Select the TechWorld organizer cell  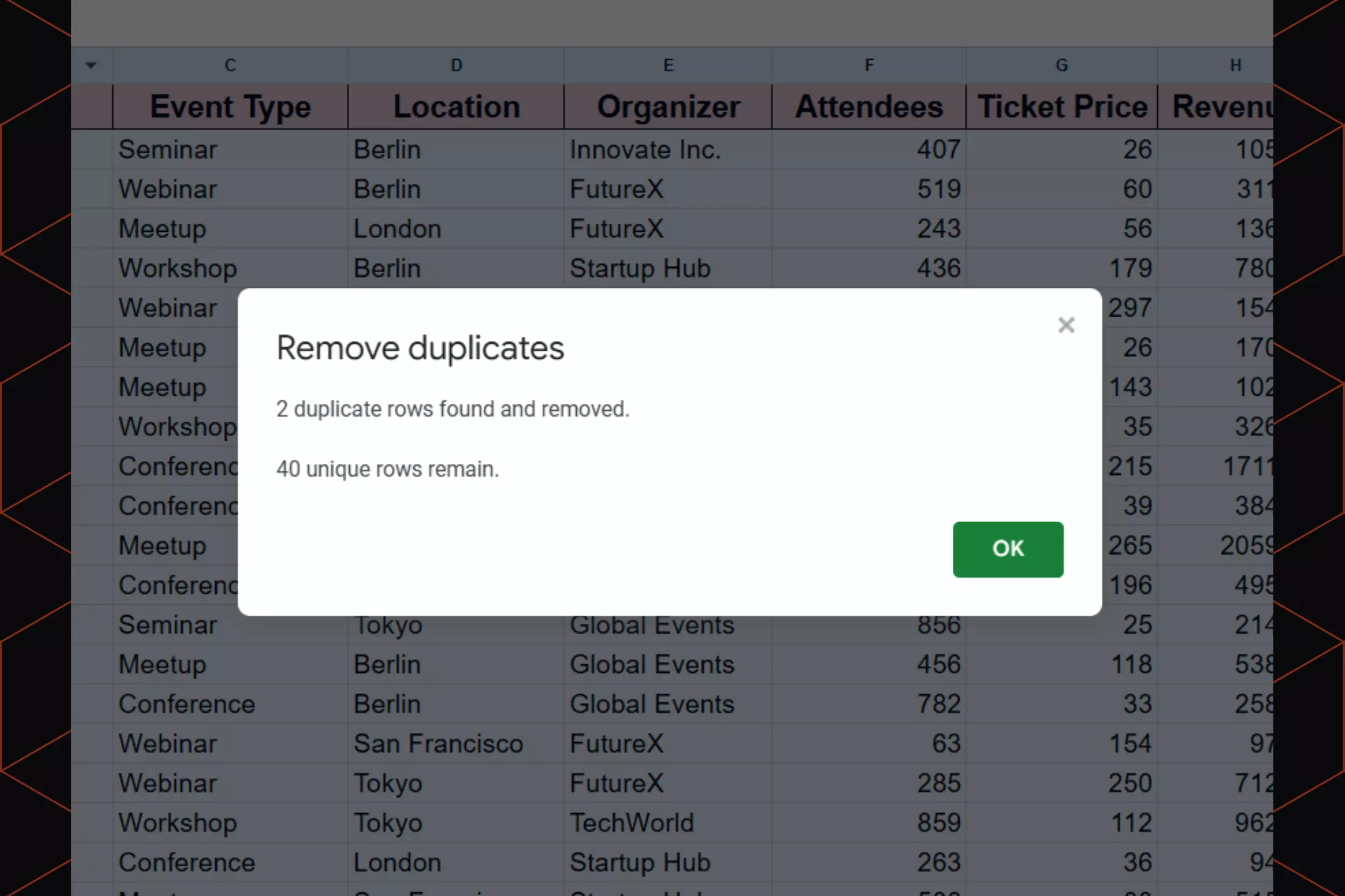pyautogui.click(x=632, y=823)
